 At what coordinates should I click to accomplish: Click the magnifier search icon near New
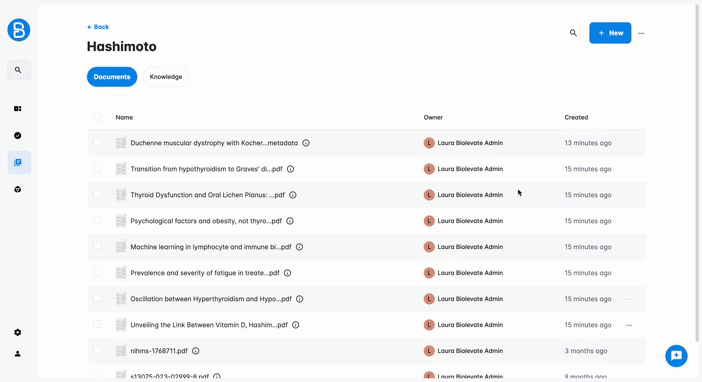pos(573,33)
